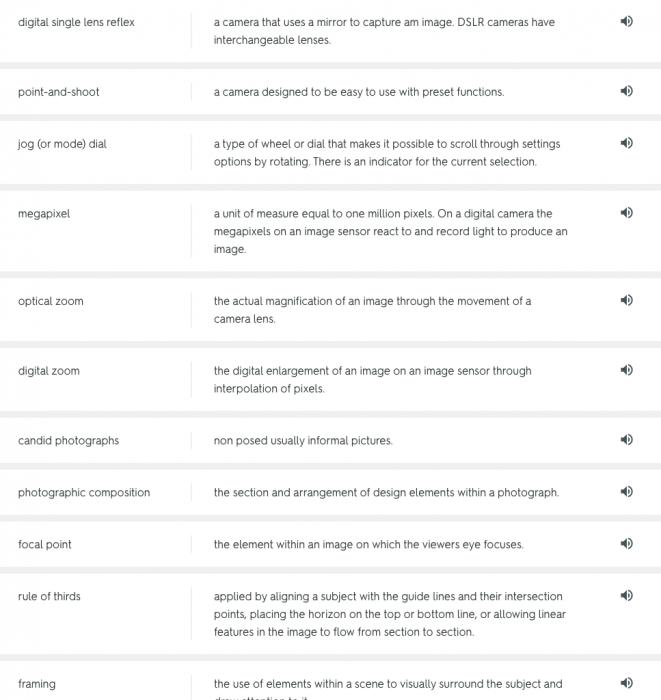Click the focal point definition text
661x700 pixels.
coord(368,545)
